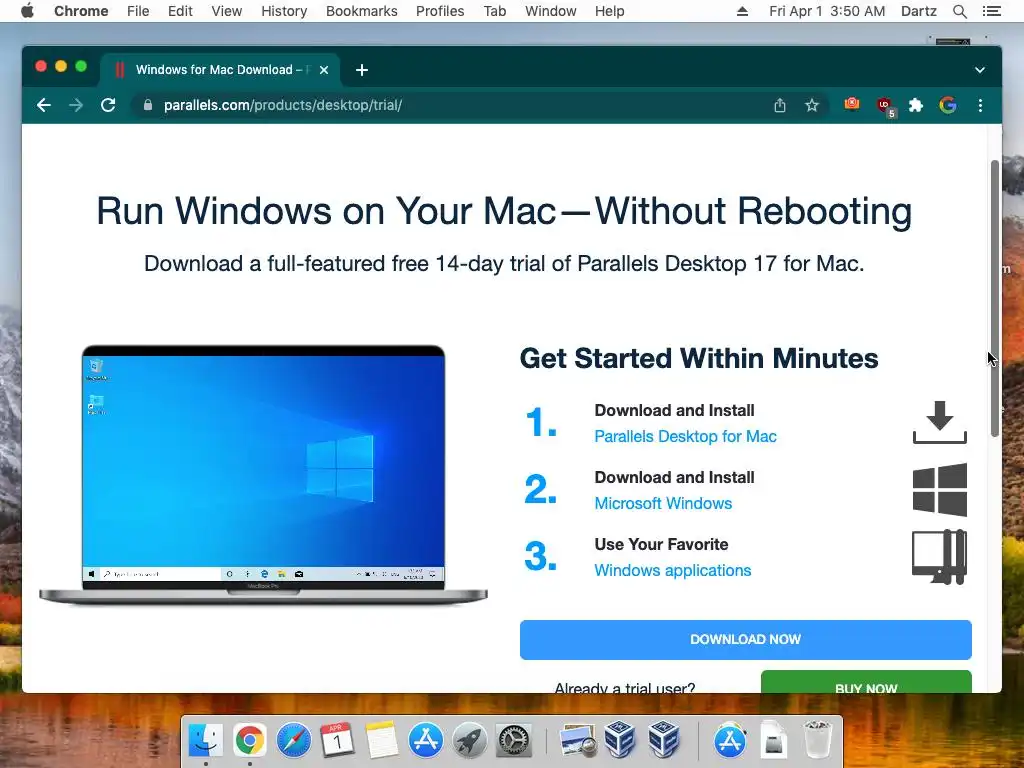Open the second VirtualBox cube icon
The image size is (1024, 768).
tap(664, 741)
